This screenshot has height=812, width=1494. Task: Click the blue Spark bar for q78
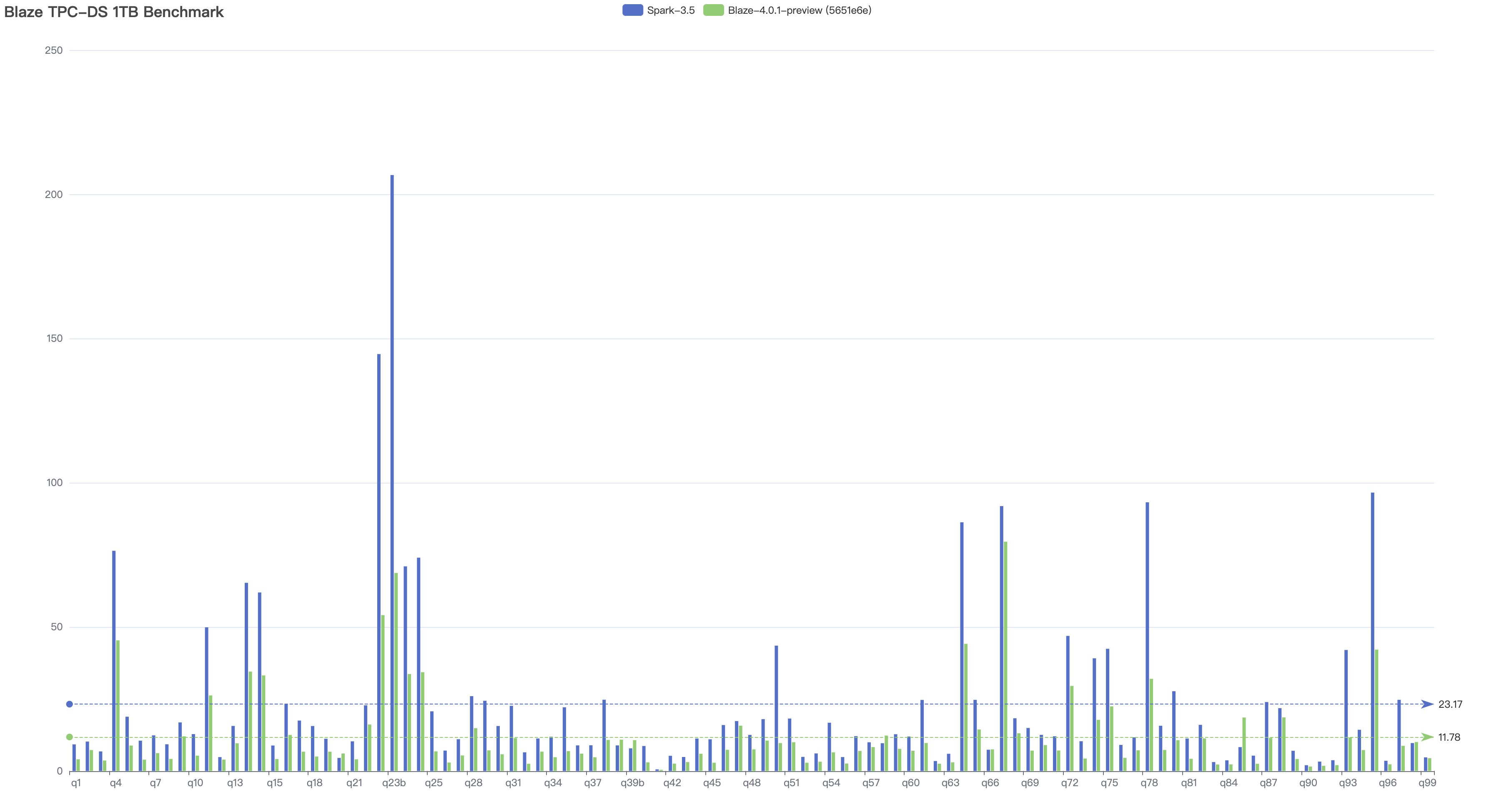click(x=1147, y=637)
